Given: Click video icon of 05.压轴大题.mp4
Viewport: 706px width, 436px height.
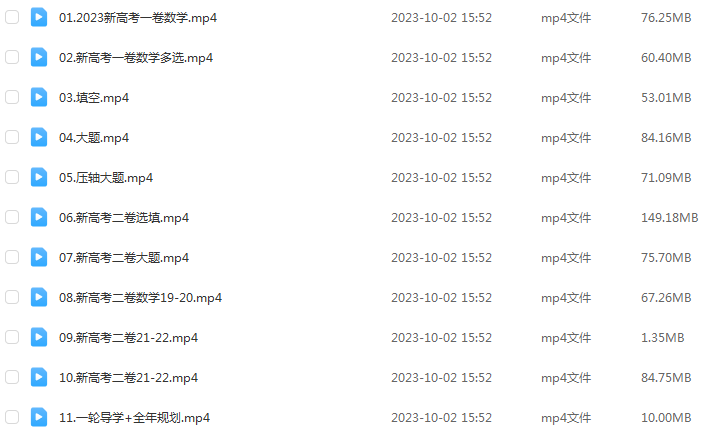Looking at the screenshot, I should (x=39, y=177).
